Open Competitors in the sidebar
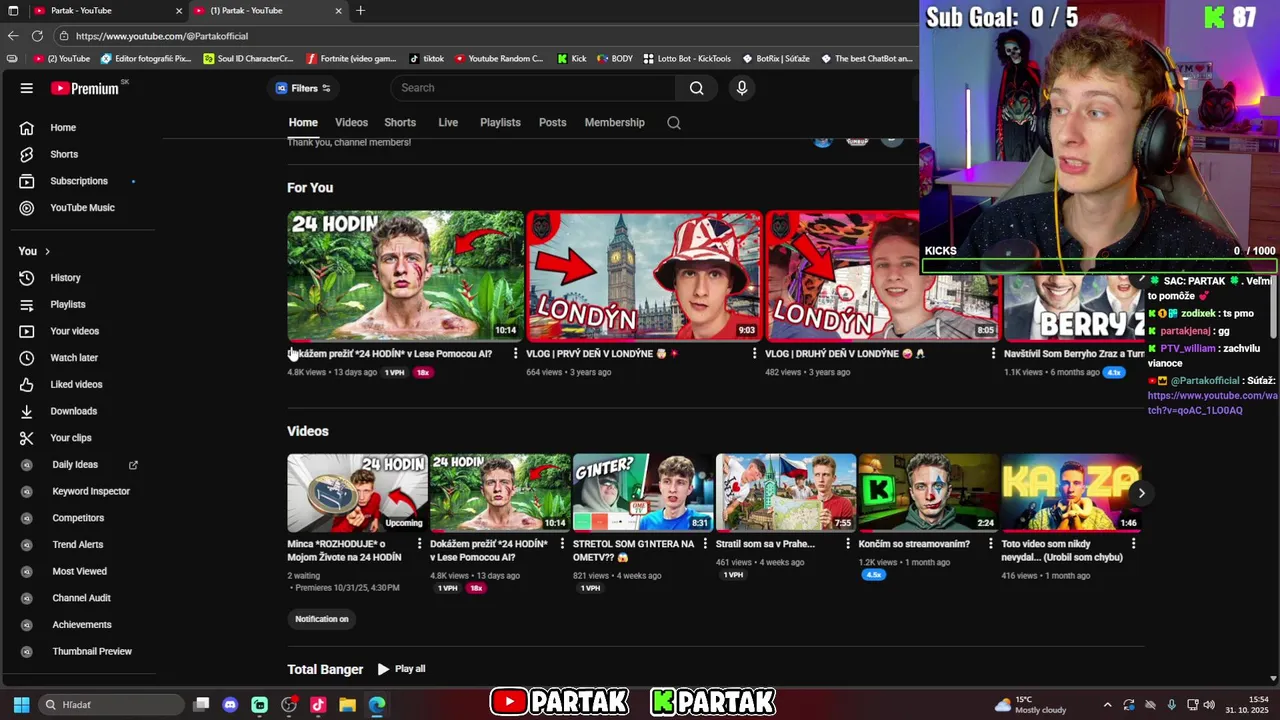Viewport: 1280px width, 720px height. pos(78,518)
